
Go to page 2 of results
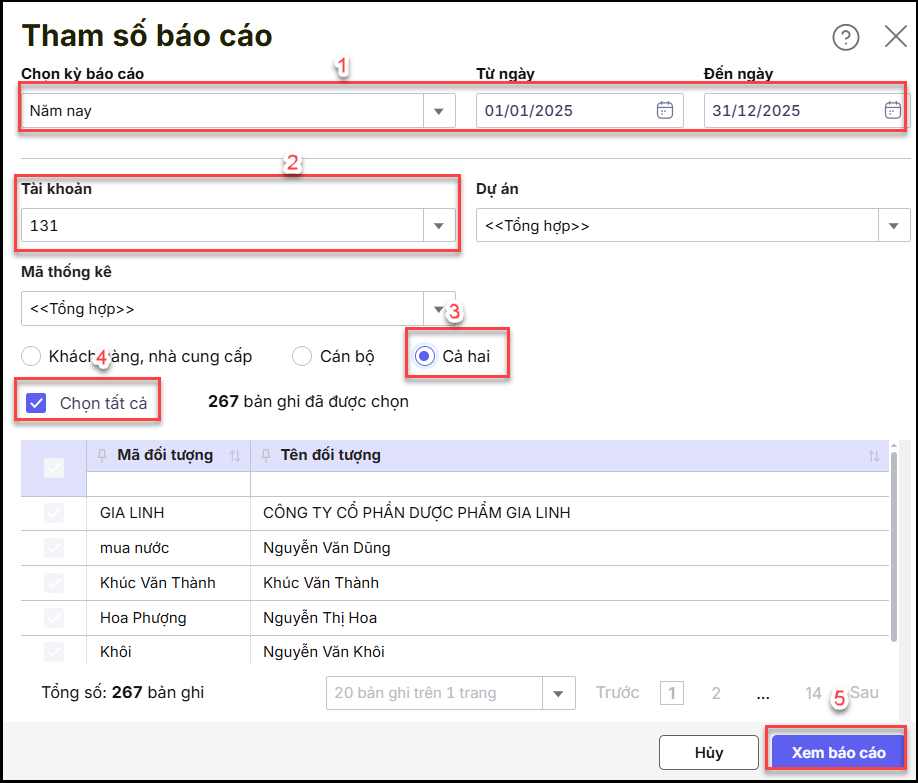click(716, 693)
